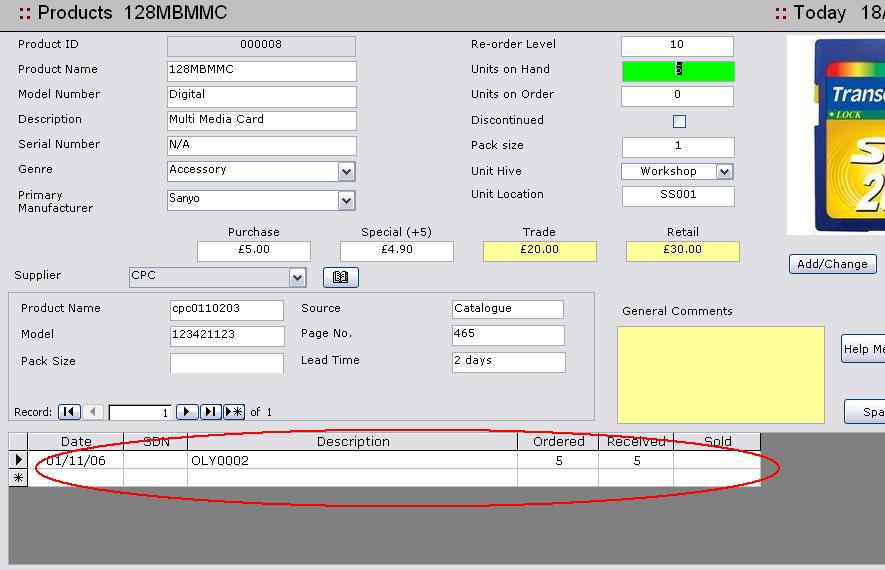Go to next record in navigator
This screenshot has height=570, width=885.
187,411
